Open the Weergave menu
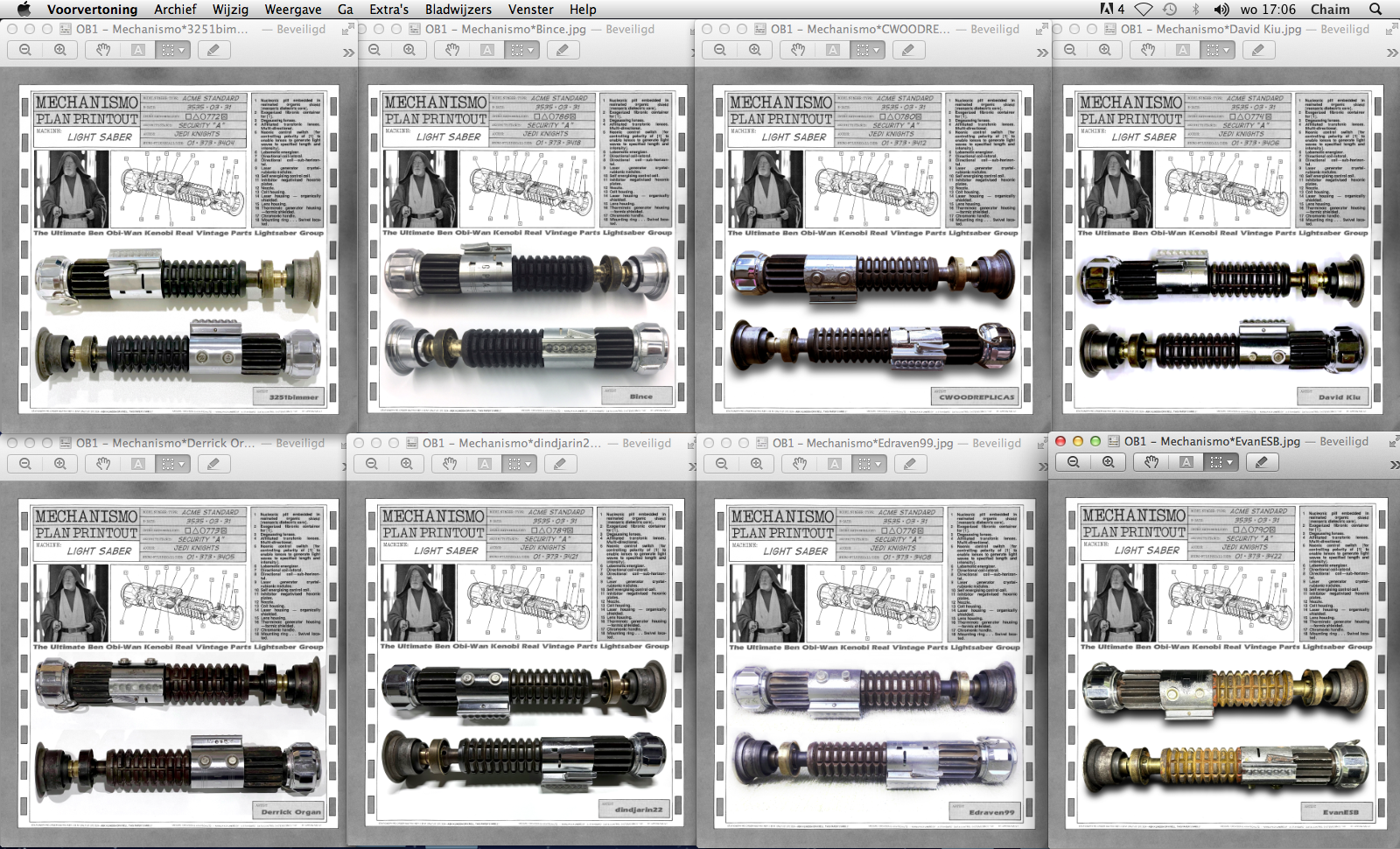1400x849 pixels. [293, 10]
